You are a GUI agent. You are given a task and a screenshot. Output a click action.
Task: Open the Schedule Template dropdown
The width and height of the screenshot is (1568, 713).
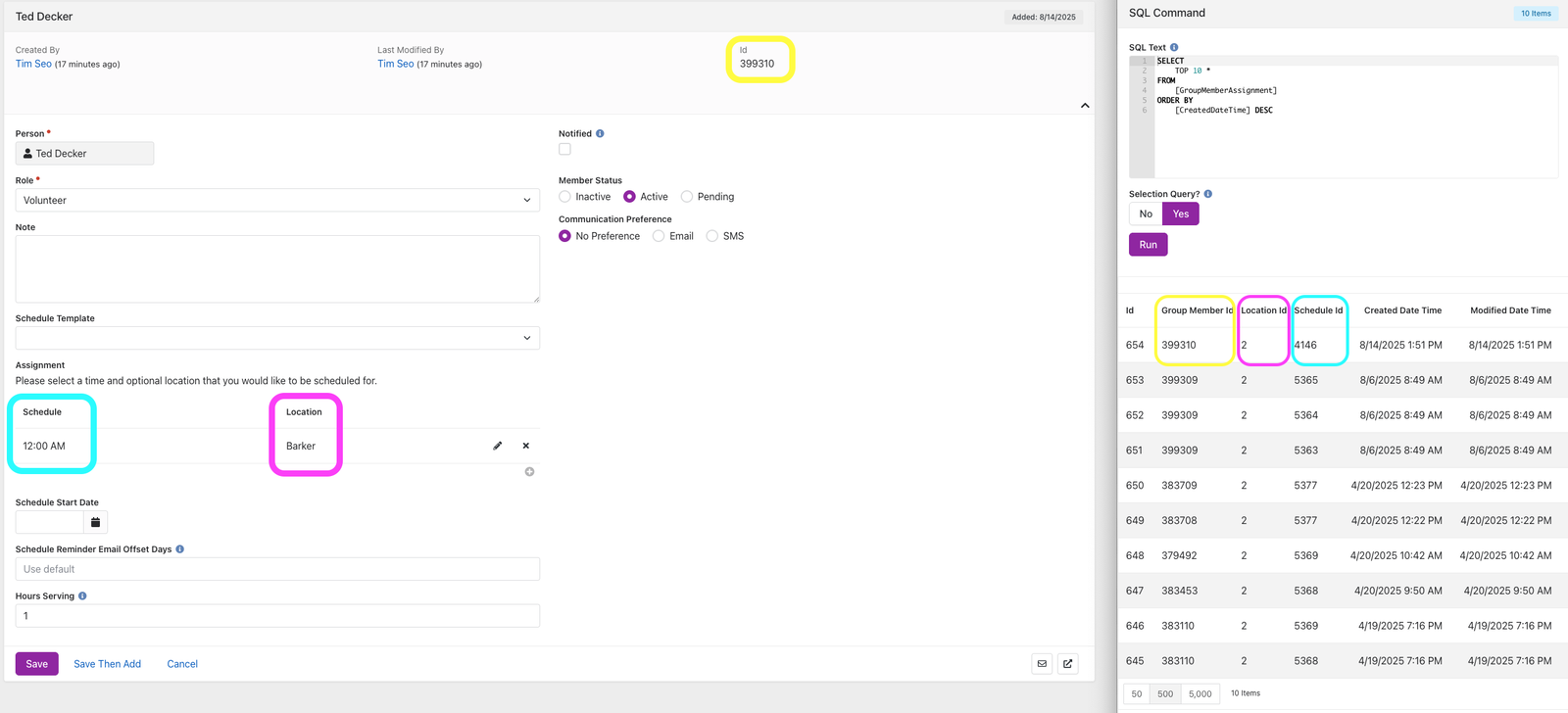point(277,338)
